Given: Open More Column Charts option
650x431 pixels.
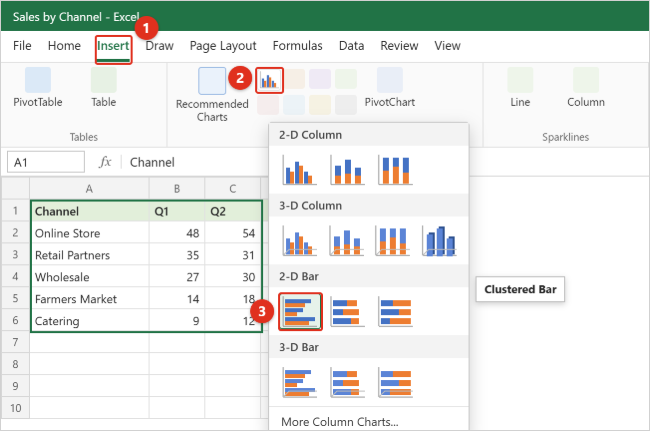Looking at the screenshot, I should pyautogui.click(x=340, y=421).
